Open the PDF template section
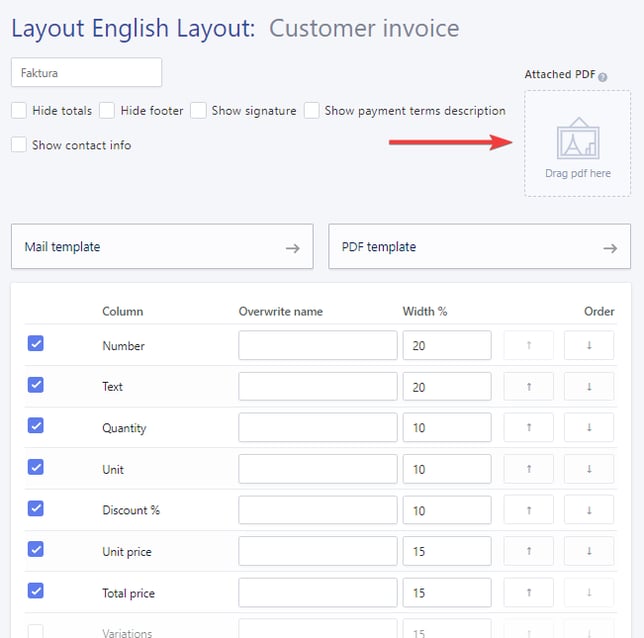This screenshot has height=638, width=644. click(478, 247)
